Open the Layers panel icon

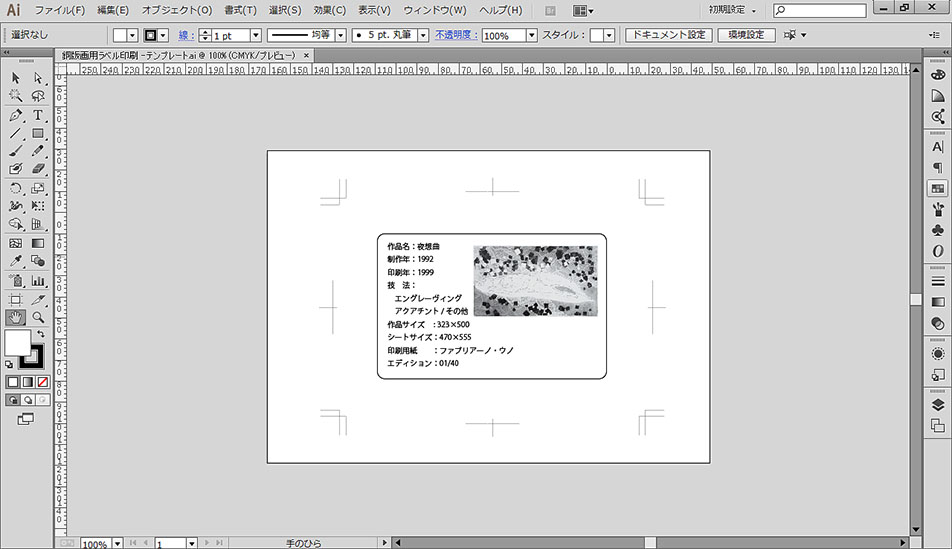point(938,405)
